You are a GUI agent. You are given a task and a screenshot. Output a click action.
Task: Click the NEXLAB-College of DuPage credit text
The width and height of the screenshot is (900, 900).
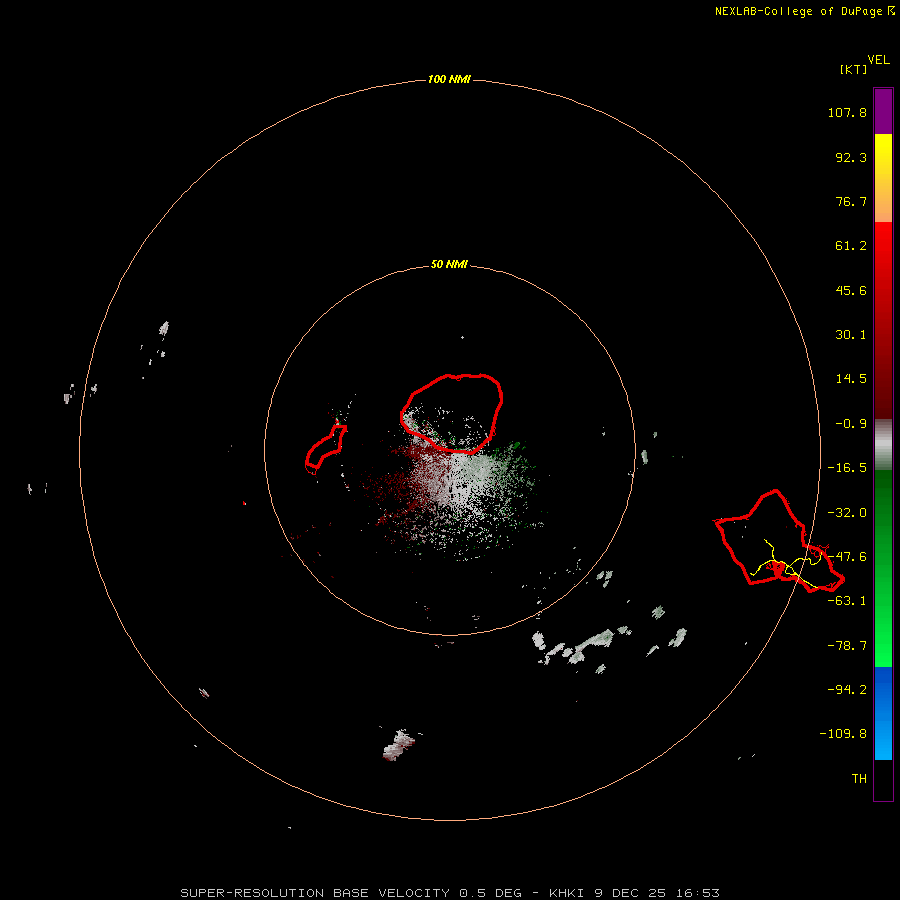[x=805, y=11]
